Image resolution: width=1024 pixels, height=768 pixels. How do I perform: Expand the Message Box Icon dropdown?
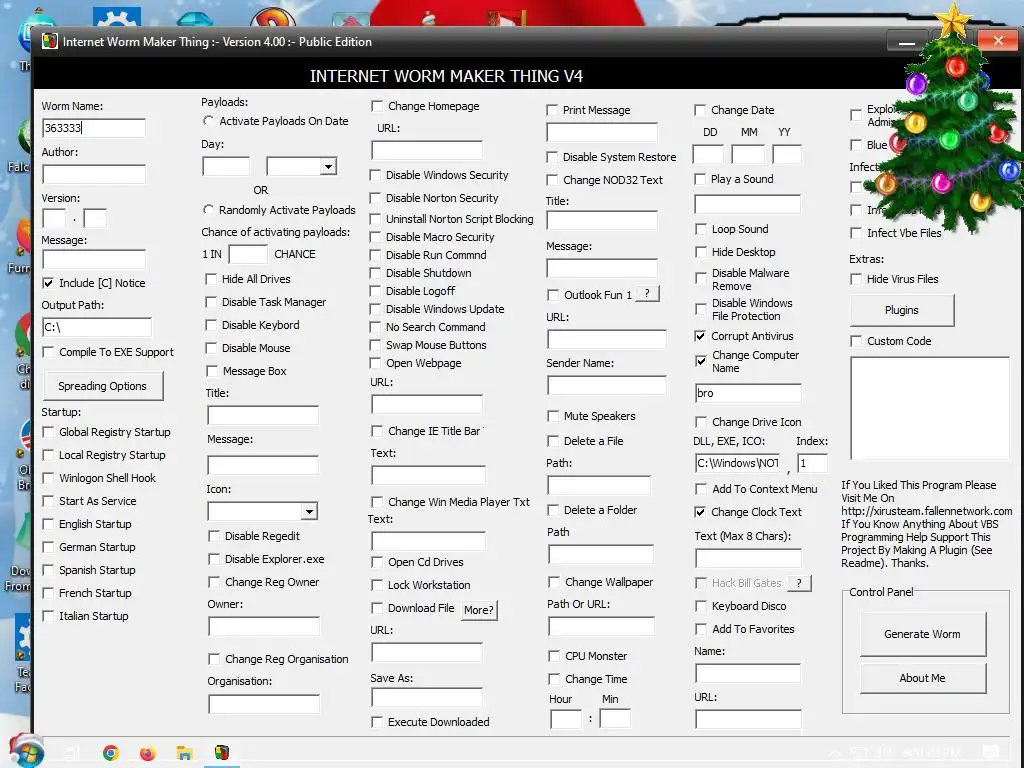pos(310,511)
